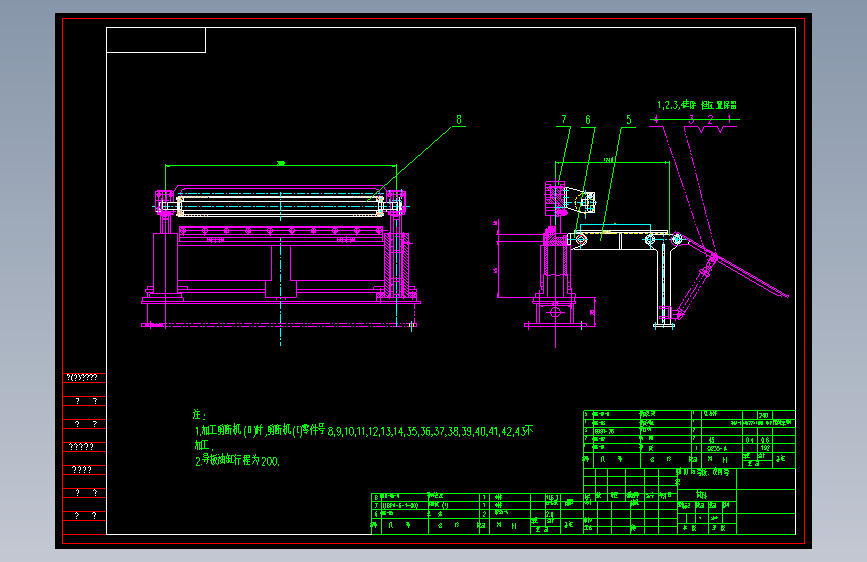867x562 pixels.
Task: Click balloon number 5 on side view
Action: (x=629, y=119)
